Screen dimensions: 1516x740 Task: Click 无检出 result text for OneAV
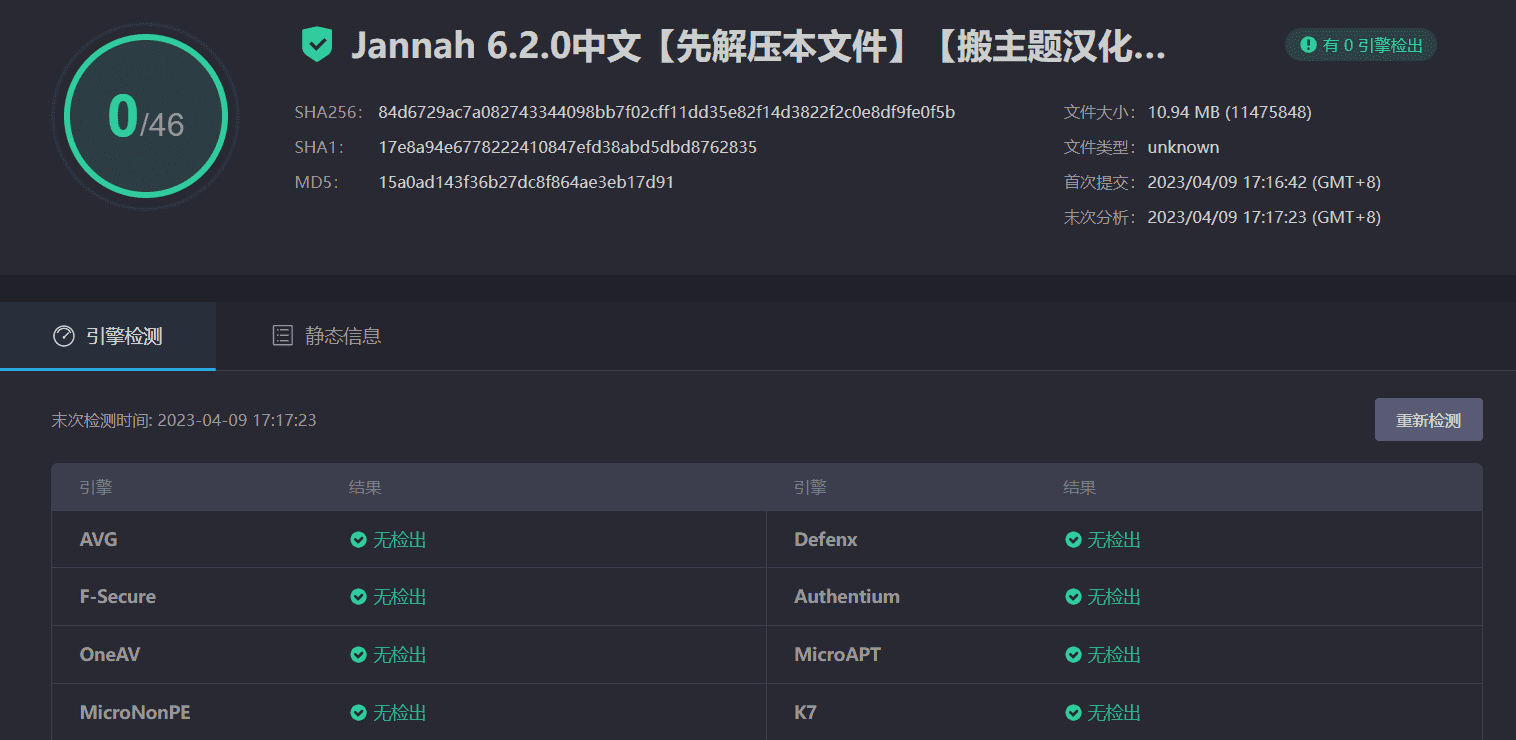coord(400,655)
